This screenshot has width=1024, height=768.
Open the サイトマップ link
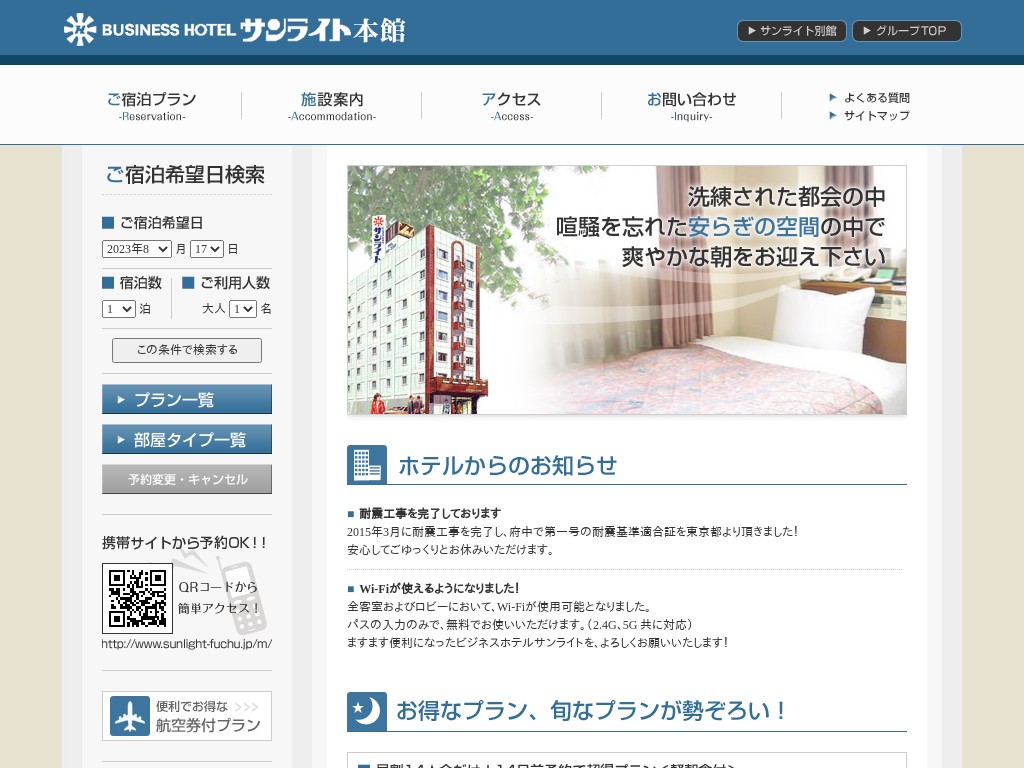pyautogui.click(x=876, y=116)
